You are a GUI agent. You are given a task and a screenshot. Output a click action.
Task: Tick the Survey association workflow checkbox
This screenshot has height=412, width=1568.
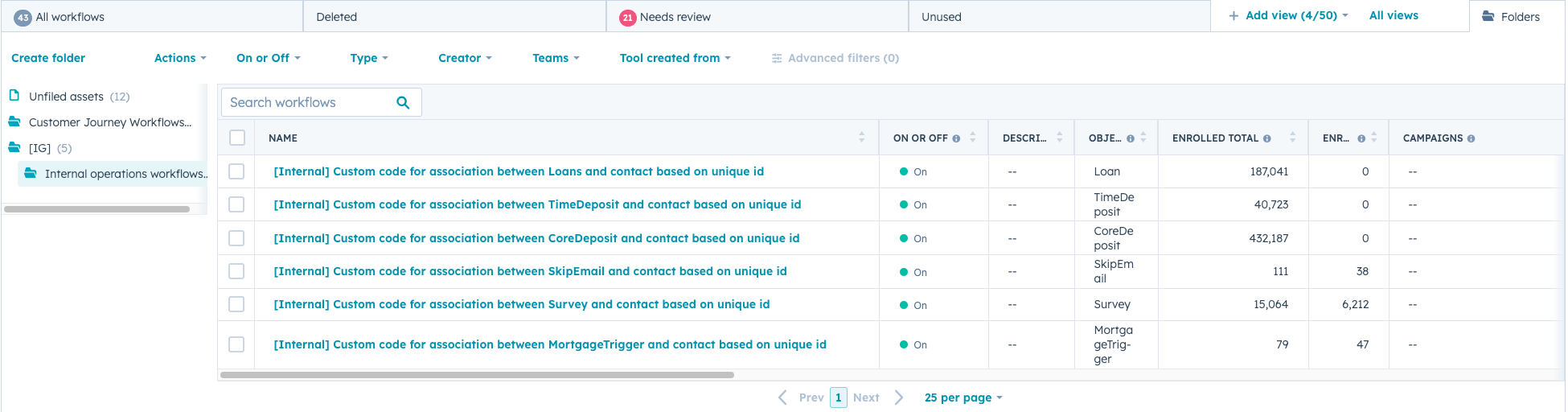[x=236, y=304]
